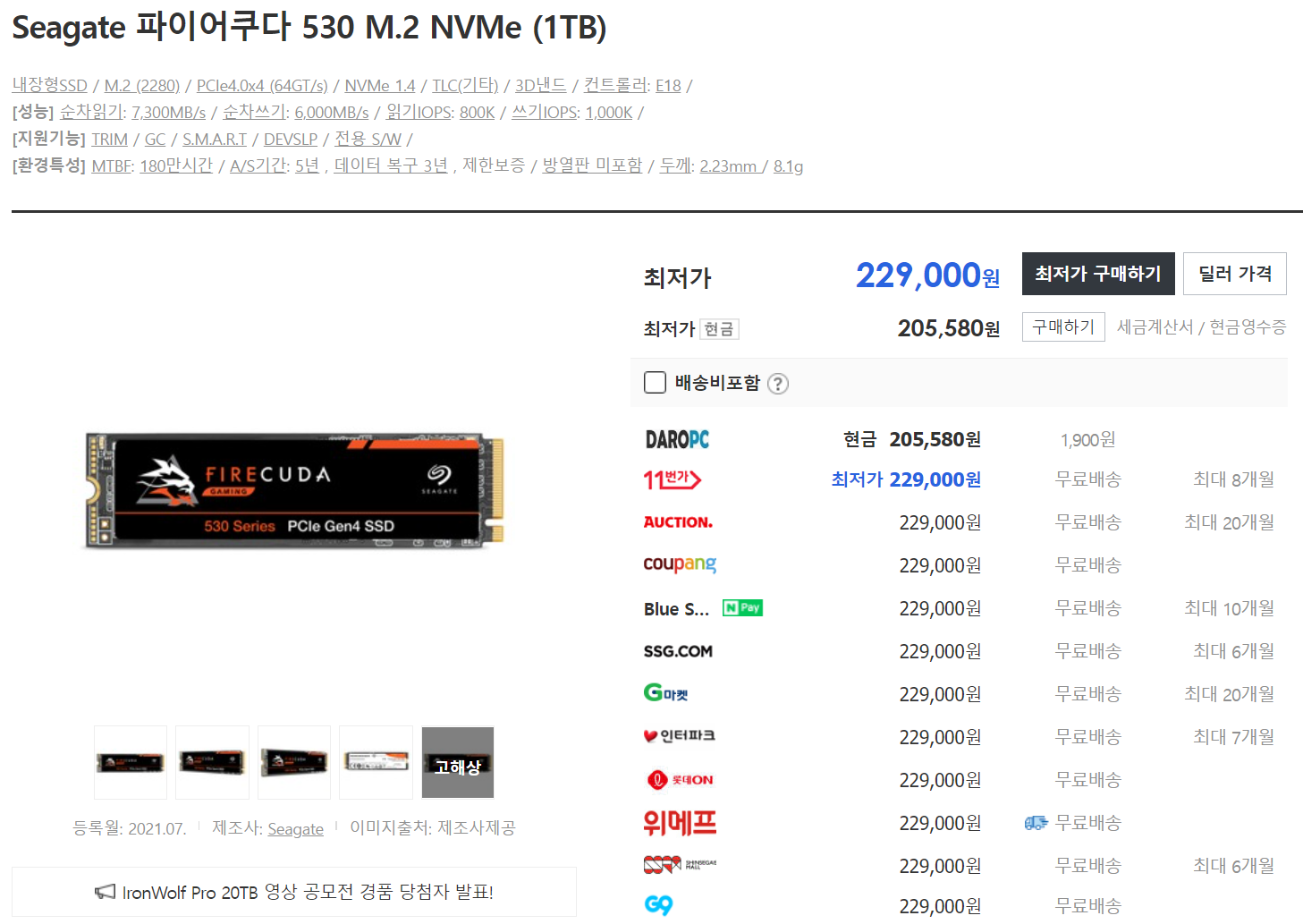This screenshot has width=1303, height=924.
Task: Open the 롯데ON seller logo
Action: [x=680, y=780]
